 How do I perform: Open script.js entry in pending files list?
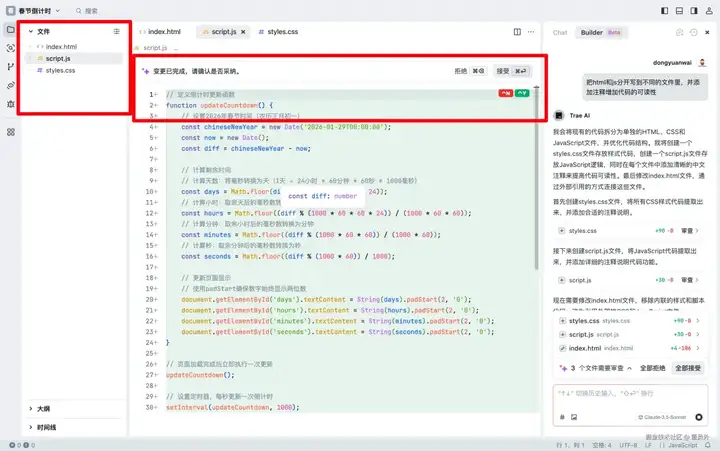click(629, 334)
